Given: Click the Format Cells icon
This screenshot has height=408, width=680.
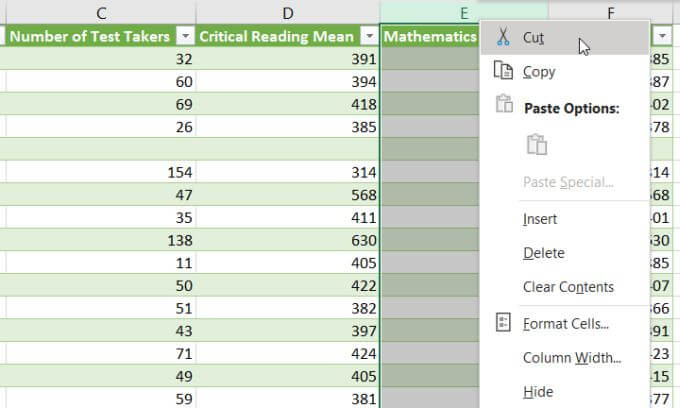Looking at the screenshot, I should point(503,323).
